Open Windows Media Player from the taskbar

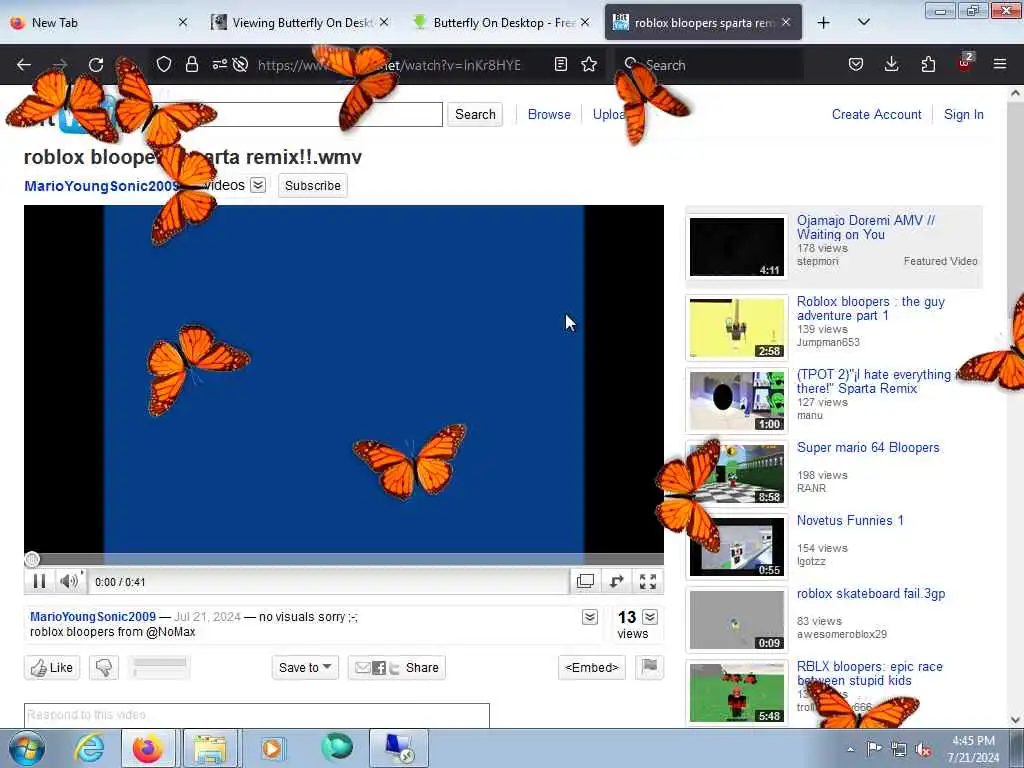tap(273, 748)
